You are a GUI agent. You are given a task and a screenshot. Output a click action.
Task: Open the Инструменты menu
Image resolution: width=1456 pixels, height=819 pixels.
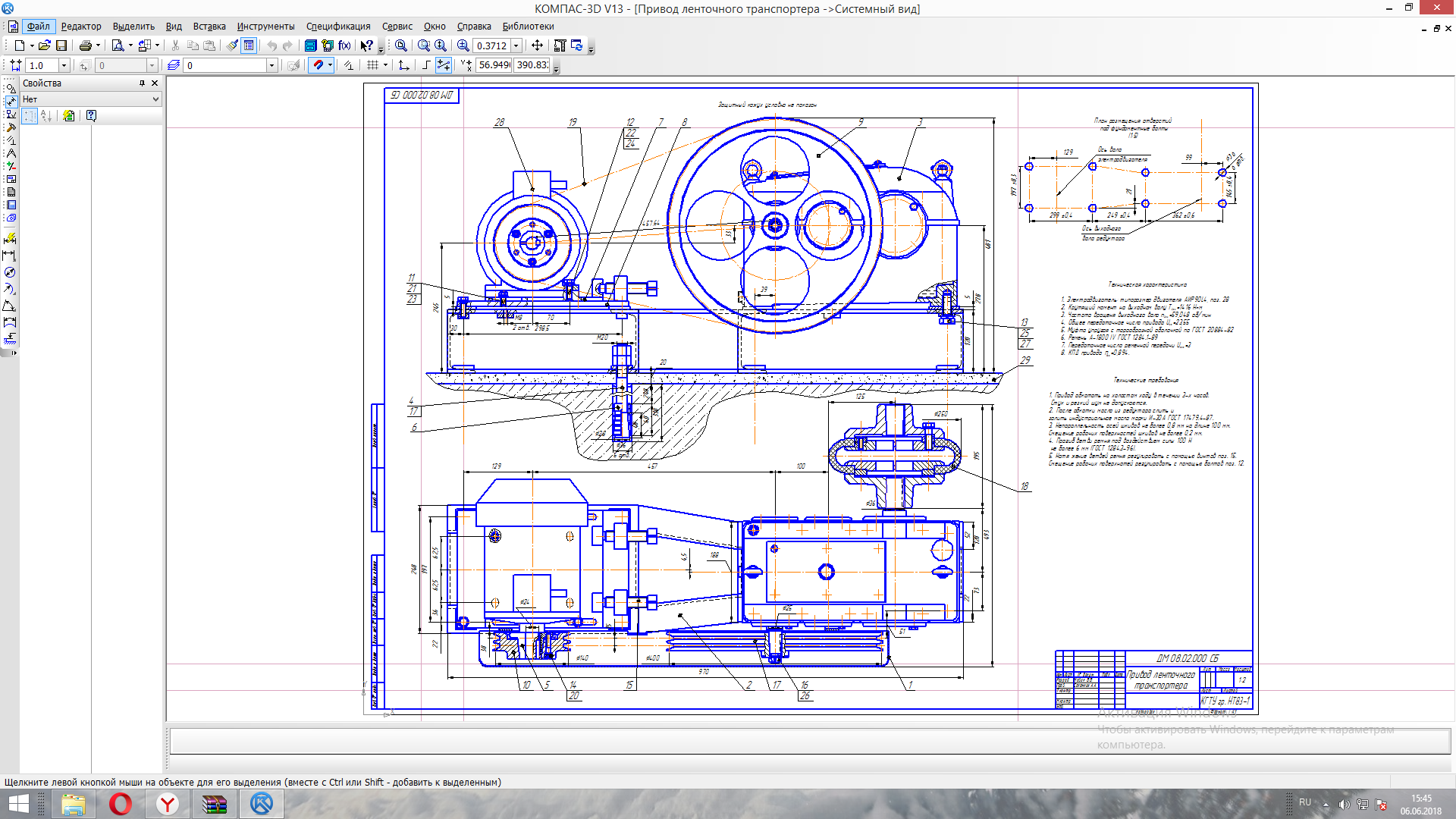point(265,26)
